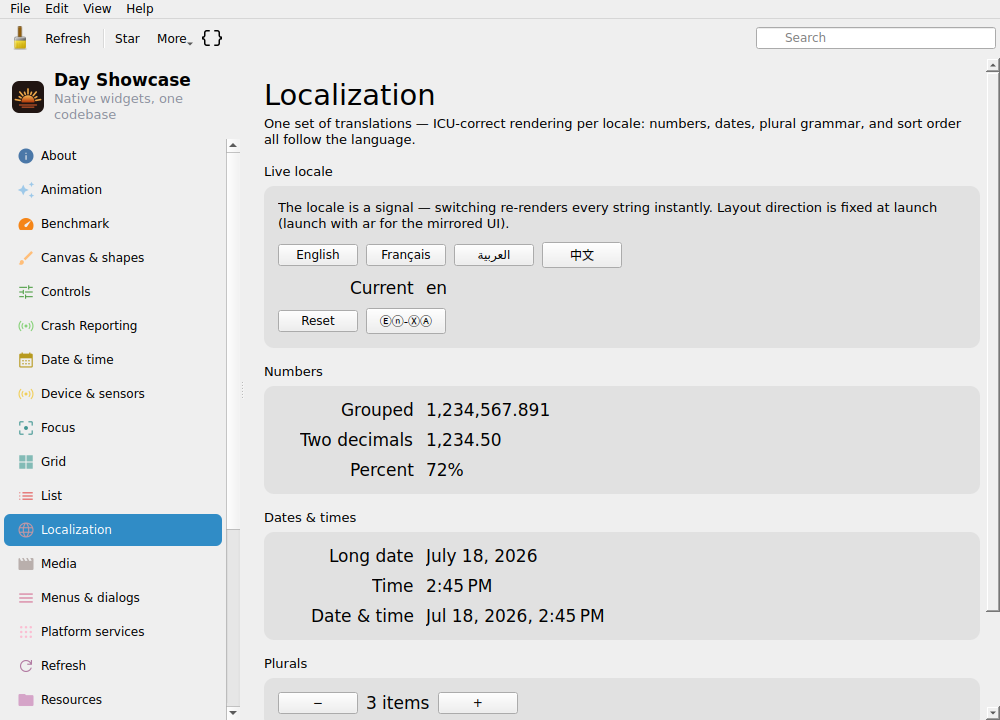Image resolution: width=1000 pixels, height=720 pixels.
Task: Switch locale to Chinese (中文)
Action: coord(582,255)
